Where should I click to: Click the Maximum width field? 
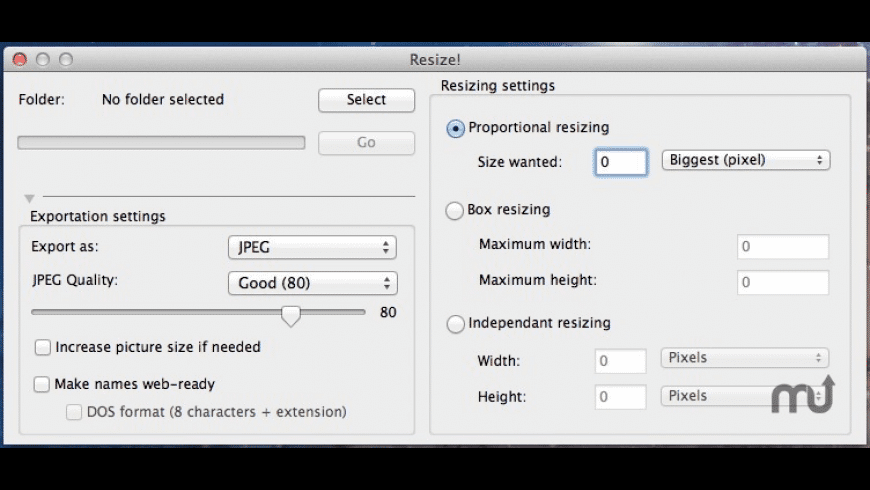click(x=783, y=247)
